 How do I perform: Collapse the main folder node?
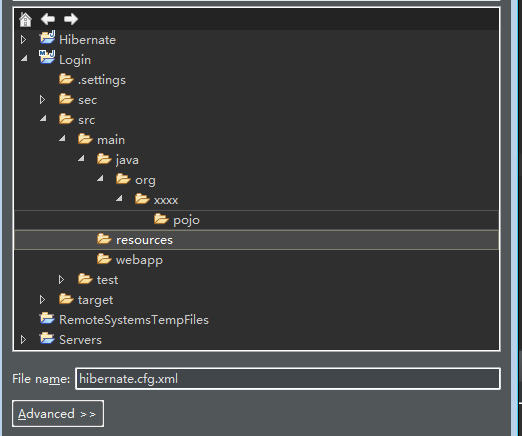[x=62, y=138]
